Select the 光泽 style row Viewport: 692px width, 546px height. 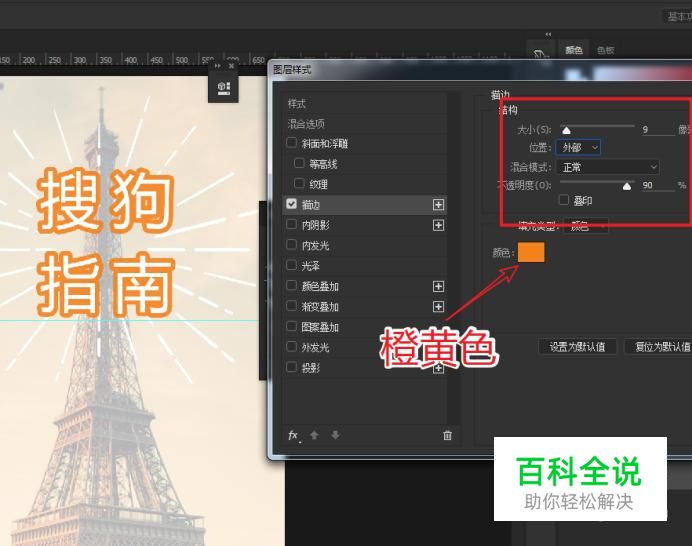[365, 266]
